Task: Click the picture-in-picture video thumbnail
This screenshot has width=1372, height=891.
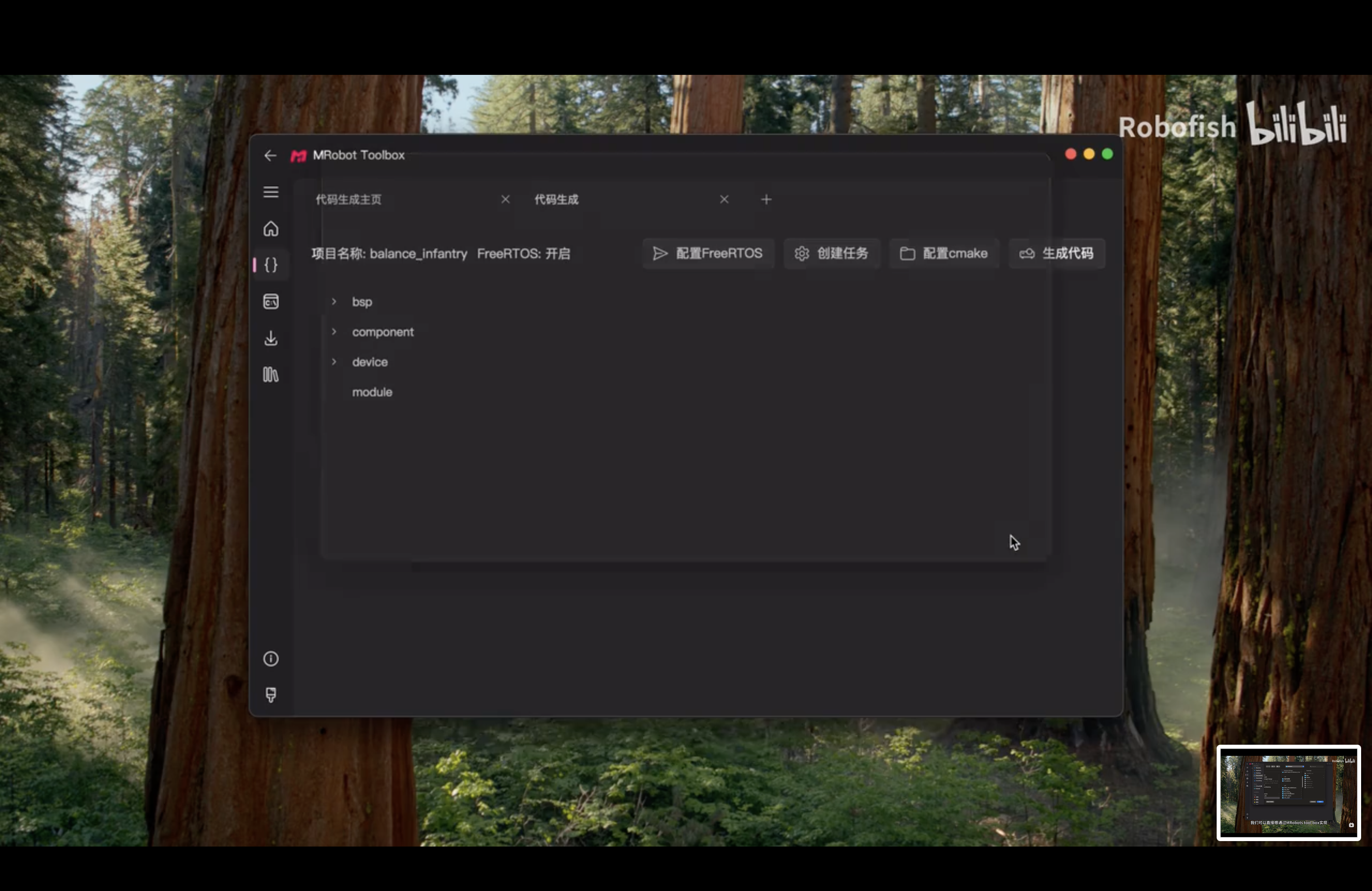Action: pos(1289,793)
